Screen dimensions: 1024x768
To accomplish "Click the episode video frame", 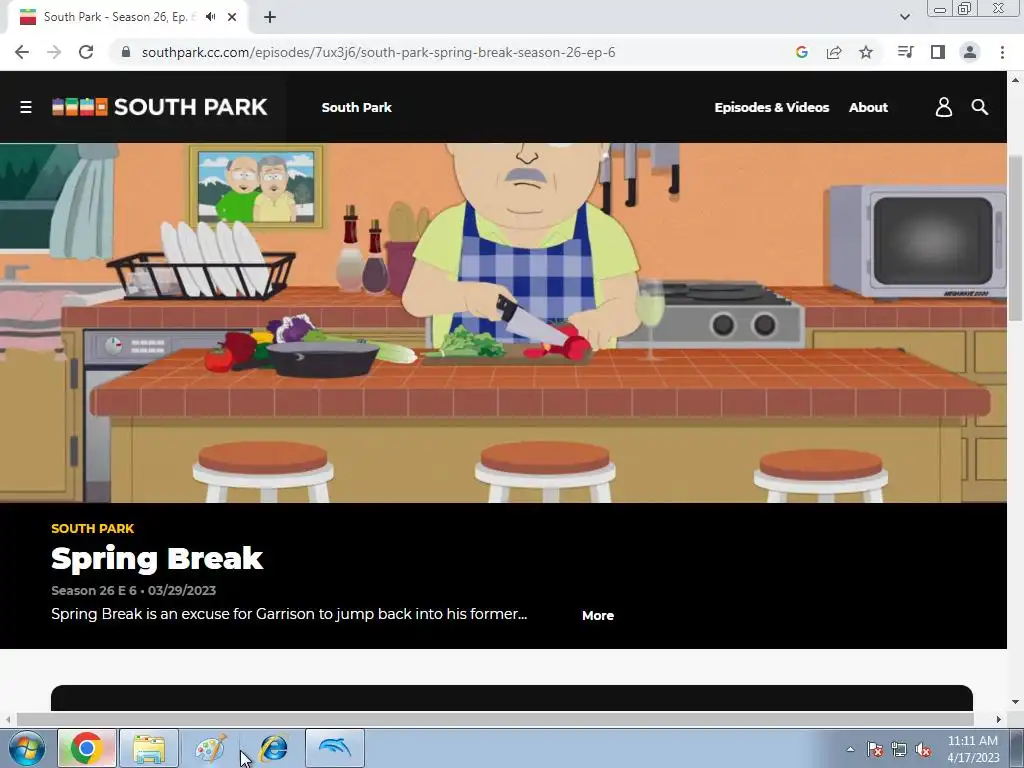I will pos(503,323).
